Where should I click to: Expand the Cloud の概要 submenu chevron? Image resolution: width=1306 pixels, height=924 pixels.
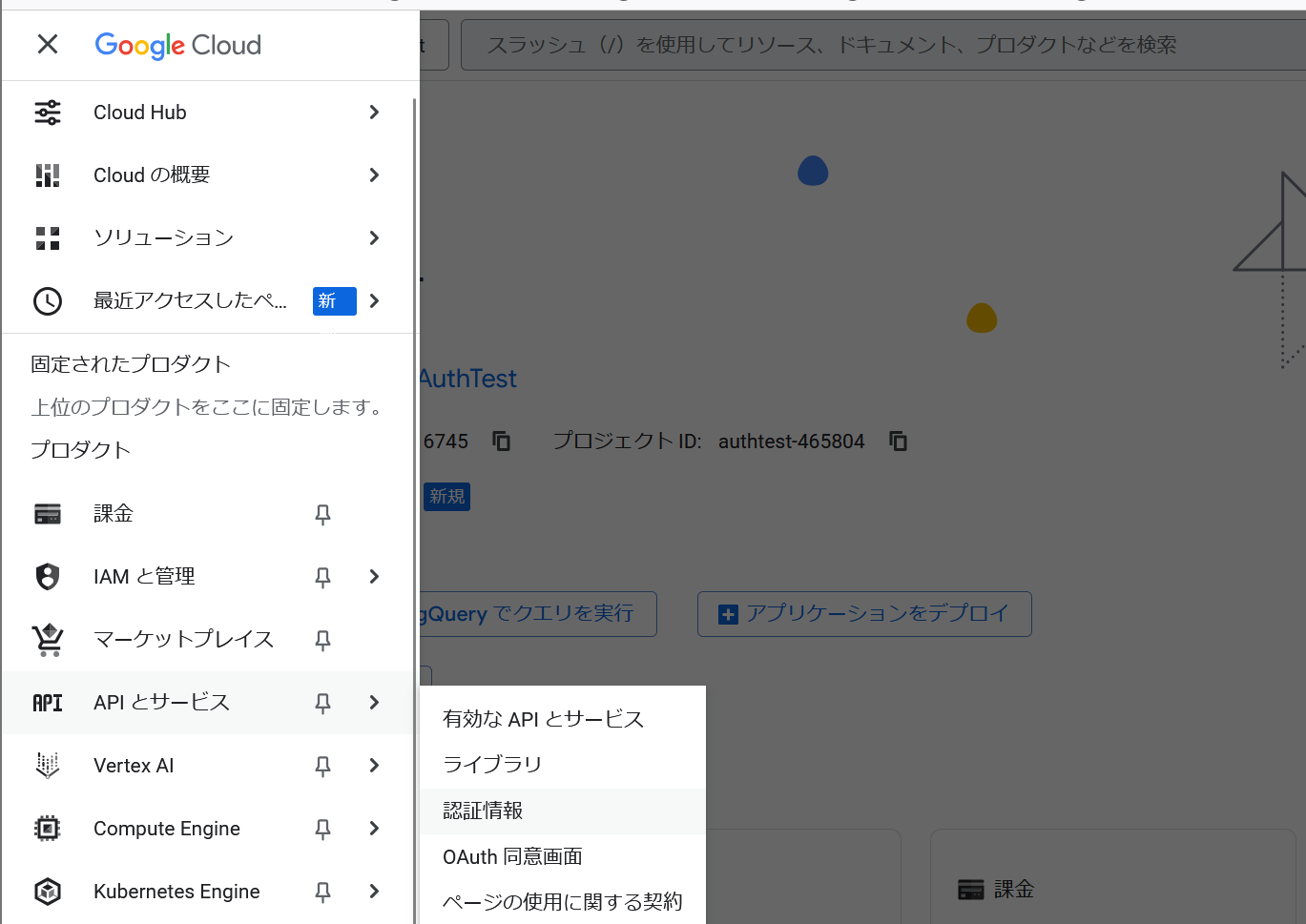pos(374,175)
